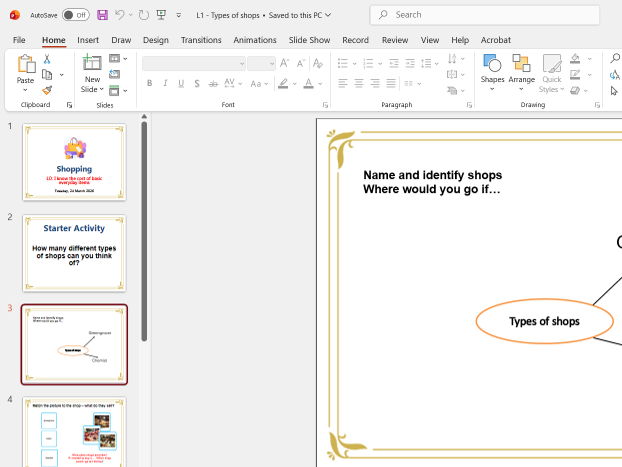Open text highlight color picker
The height and width of the screenshot is (467, 622).
point(294,84)
